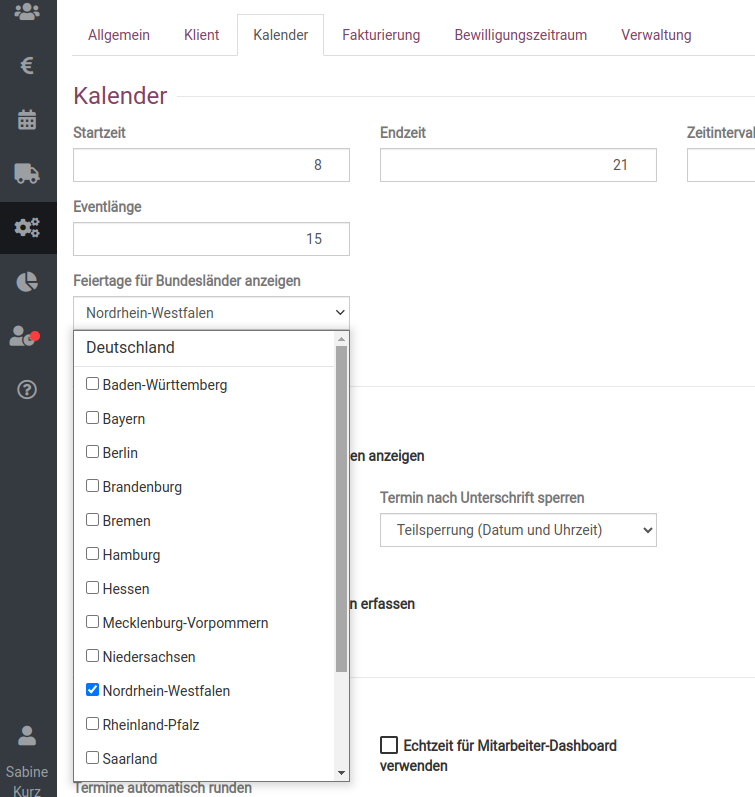This screenshot has width=755, height=797.
Task: Click the truck transport sidebar icon
Action: pos(27,173)
